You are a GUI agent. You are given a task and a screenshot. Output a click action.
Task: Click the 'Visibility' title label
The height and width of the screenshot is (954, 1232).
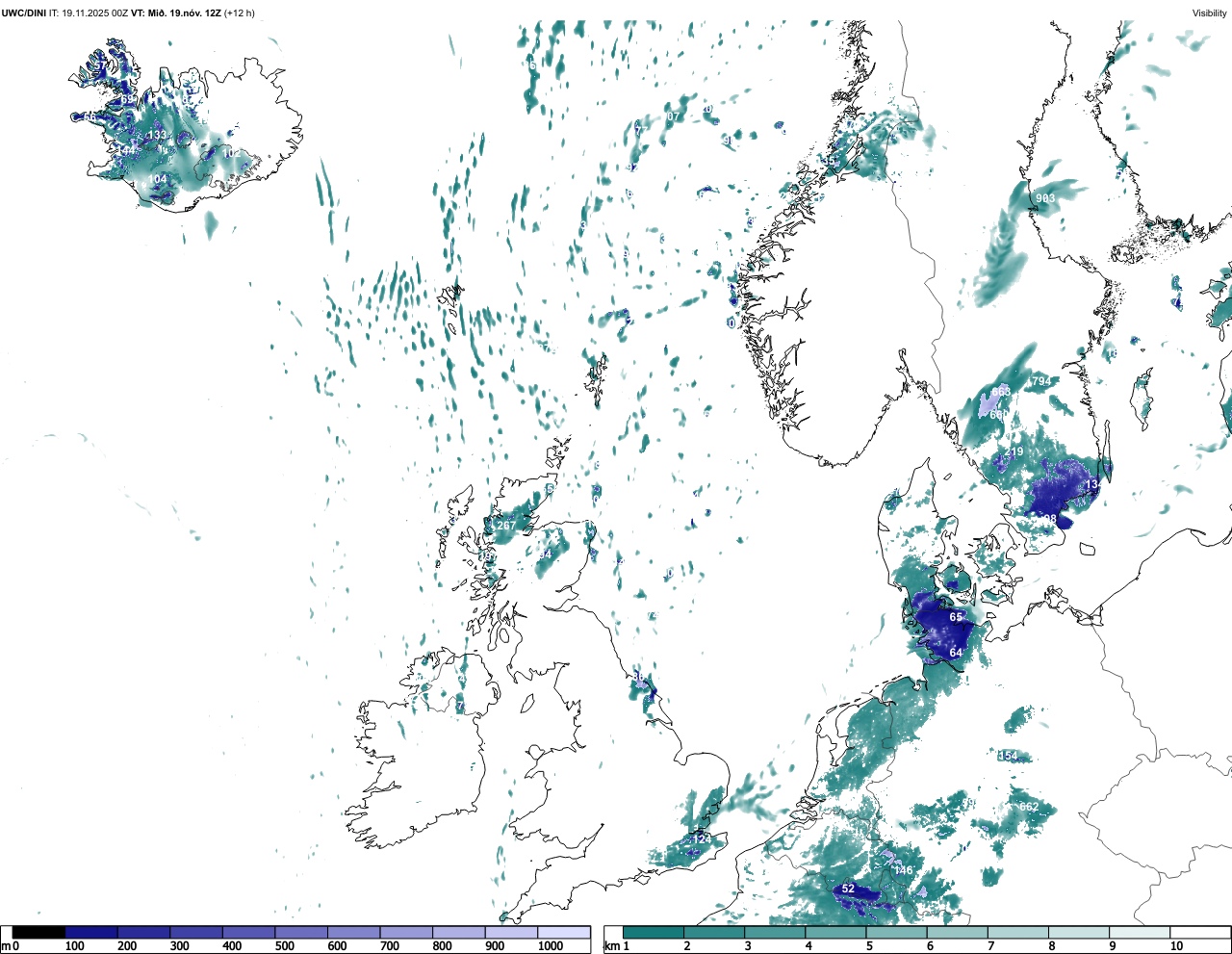[1210, 13]
